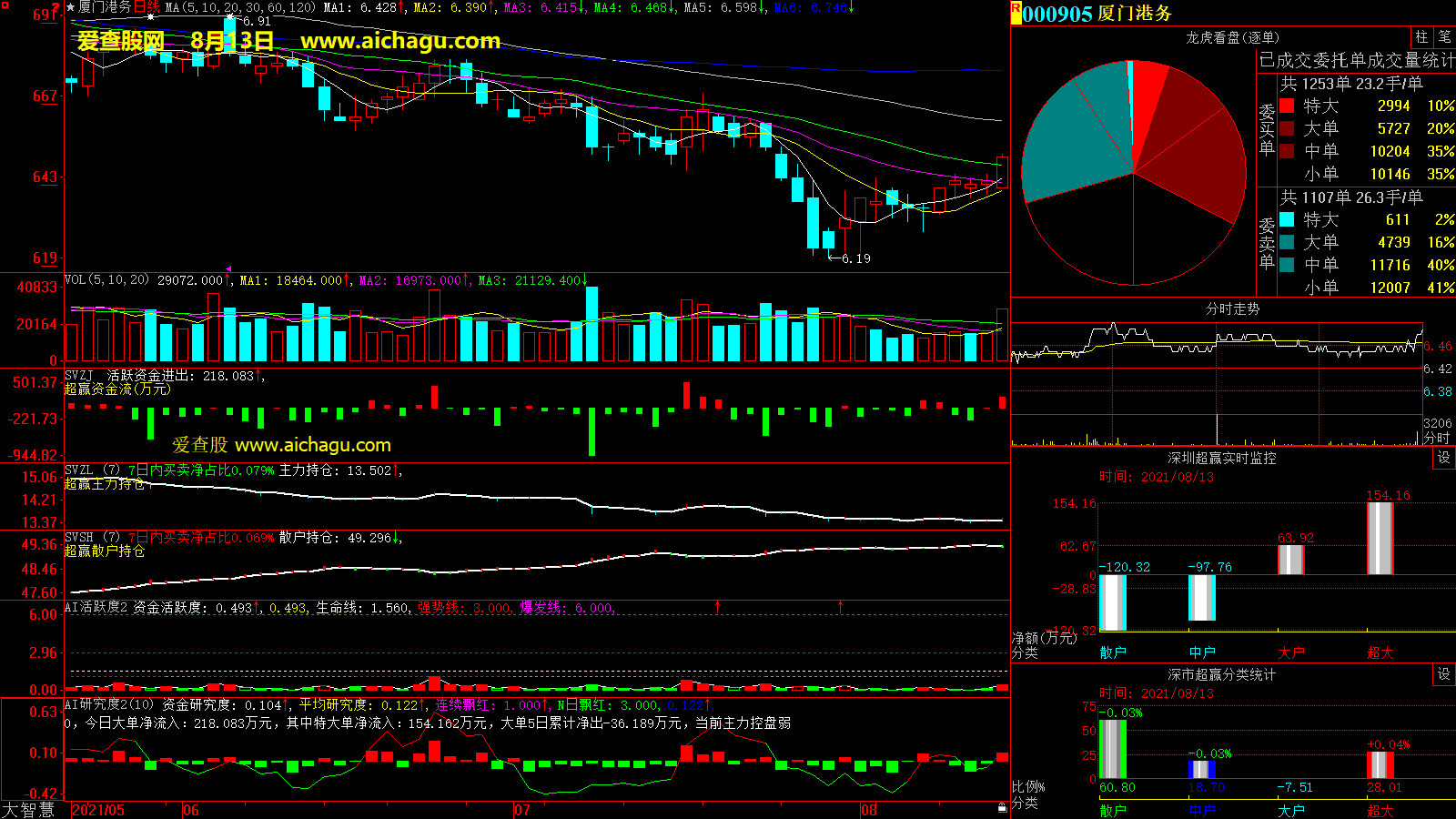Image resolution: width=1456 pixels, height=819 pixels.
Task: Click the star icon before 厦门港务
Action: click(71, 7)
